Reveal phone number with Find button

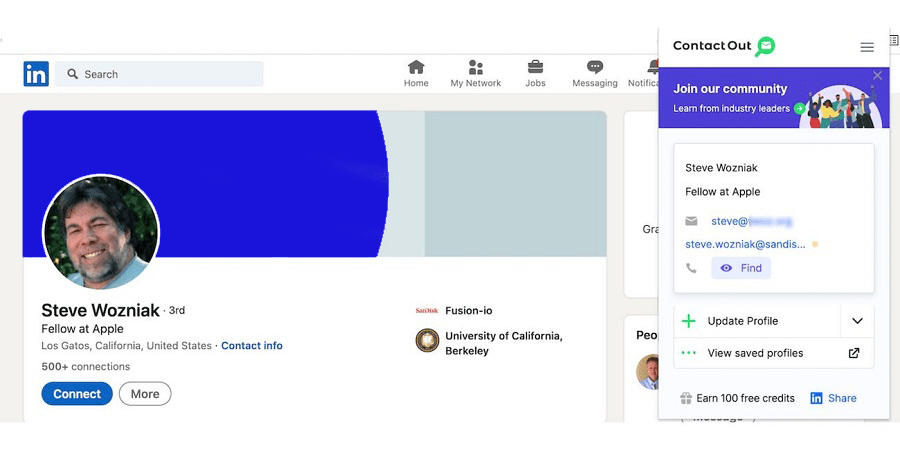click(740, 268)
